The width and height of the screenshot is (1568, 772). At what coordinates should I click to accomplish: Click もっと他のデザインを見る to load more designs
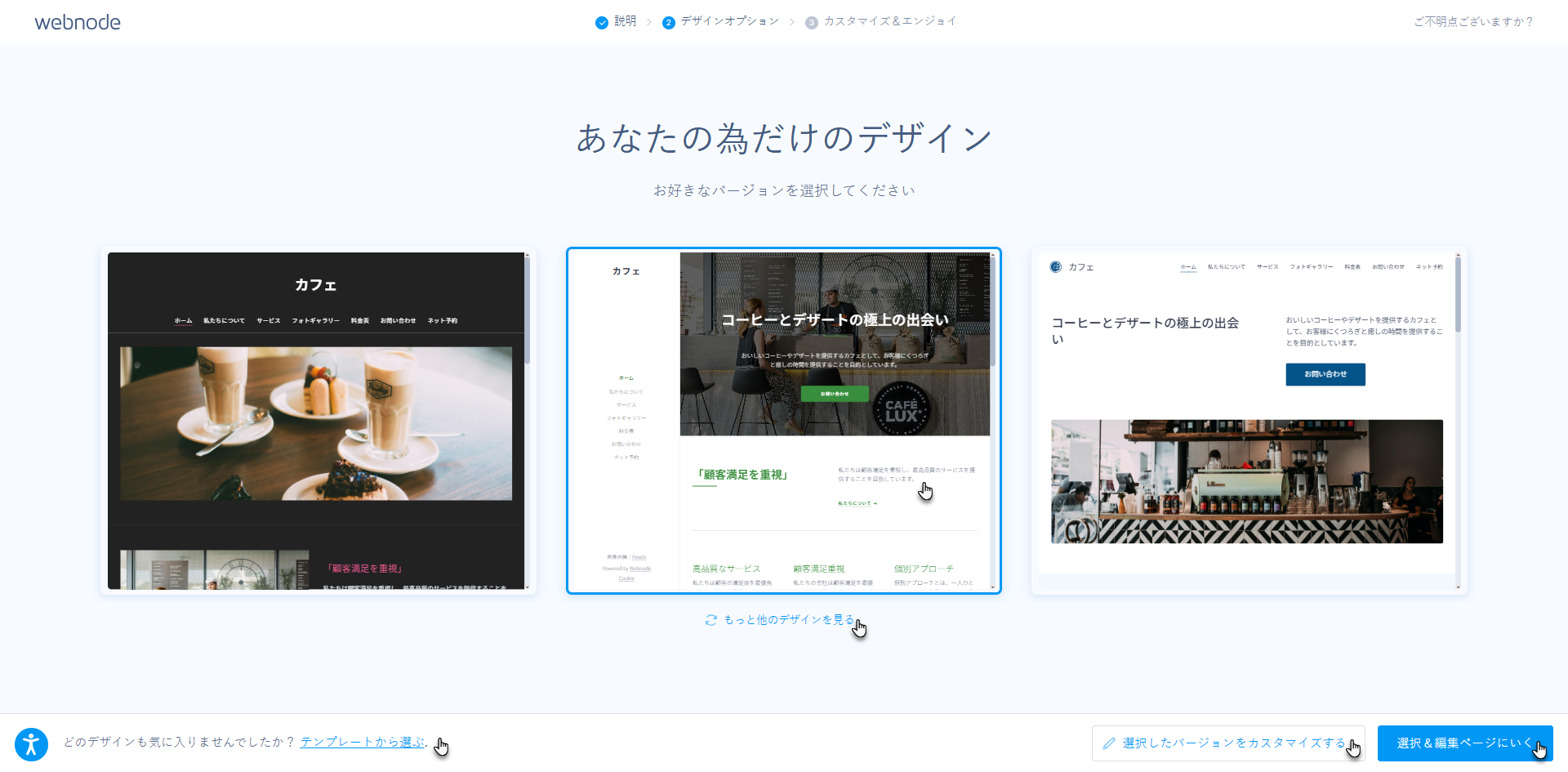(788, 620)
